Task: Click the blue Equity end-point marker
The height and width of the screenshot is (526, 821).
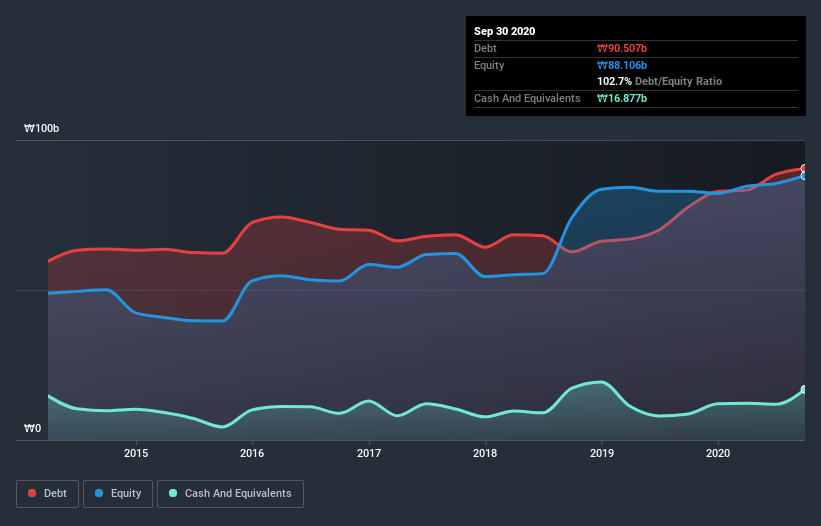Action: (804, 176)
